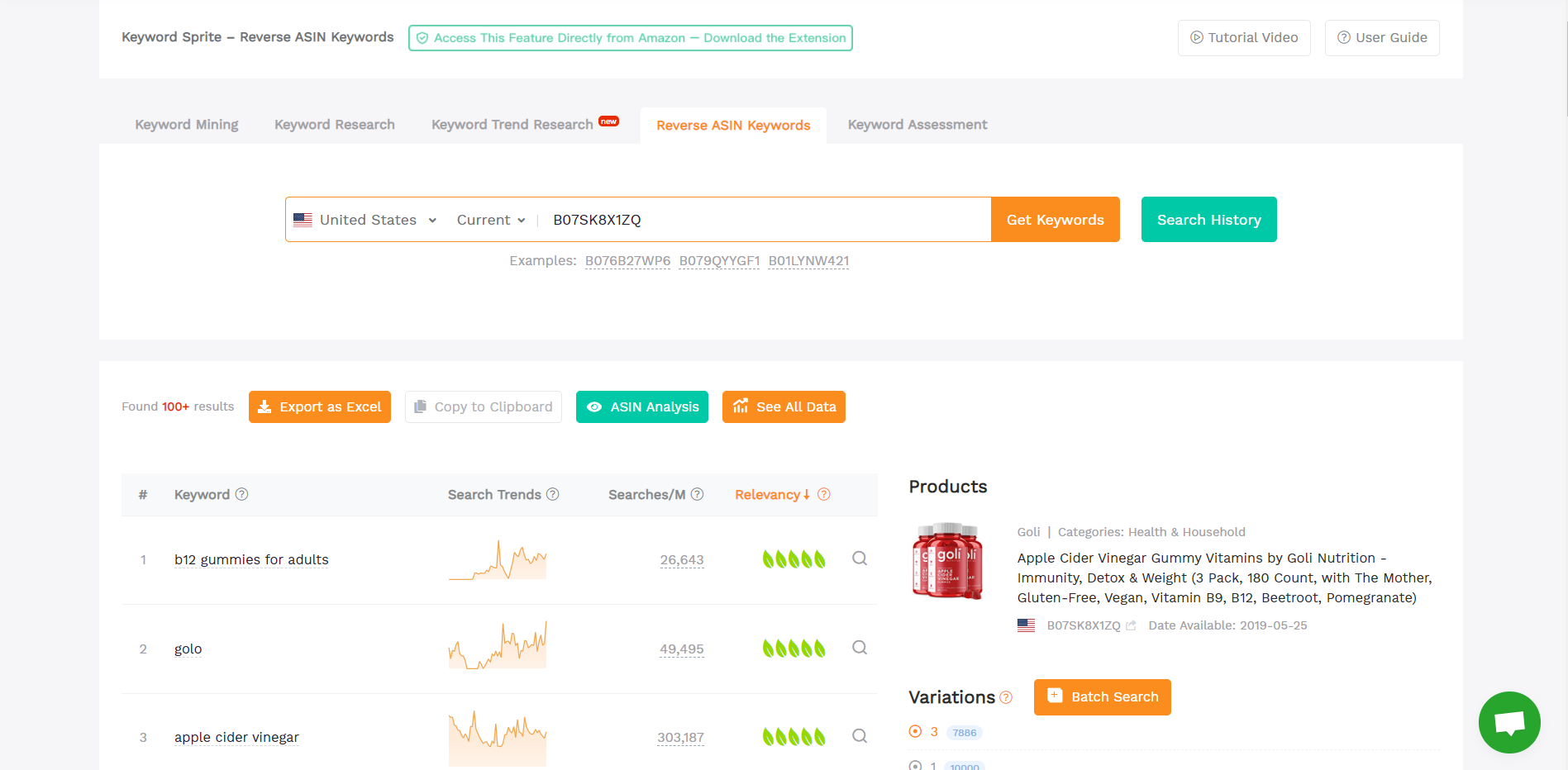Viewport: 1568px width, 770px height.
Task: Click the Goli brand name
Action: pyautogui.click(x=1028, y=532)
